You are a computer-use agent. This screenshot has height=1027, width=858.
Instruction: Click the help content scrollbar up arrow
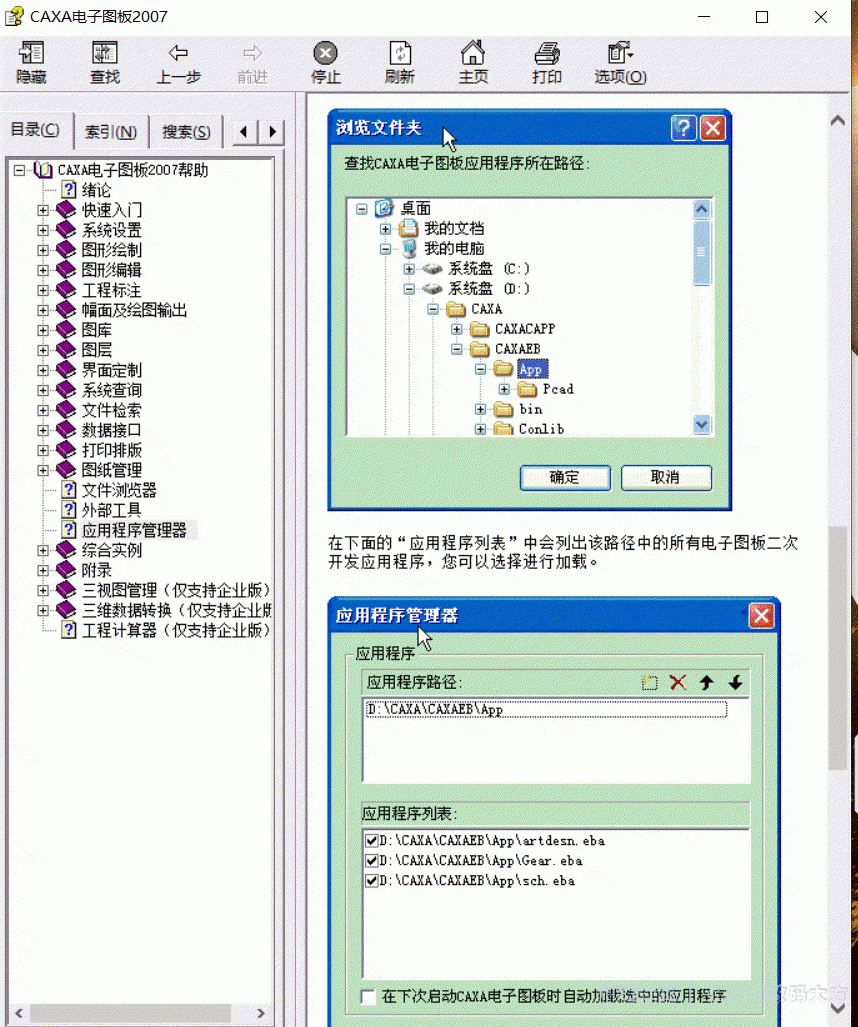[x=838, y=121]
